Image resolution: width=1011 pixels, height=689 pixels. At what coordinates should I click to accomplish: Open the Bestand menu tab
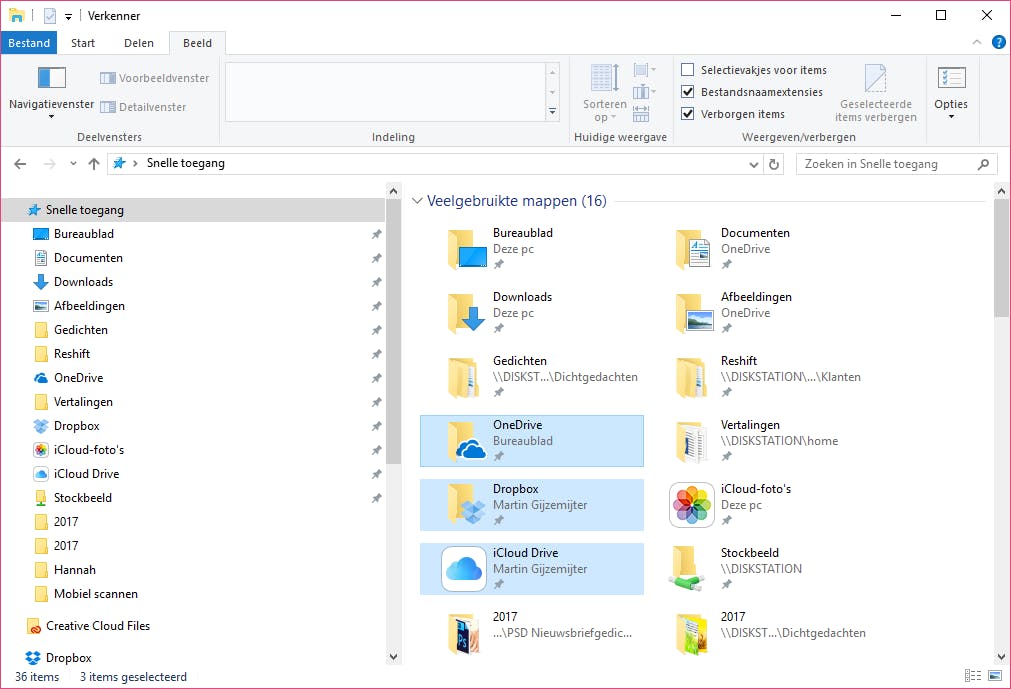pos(29,43)
